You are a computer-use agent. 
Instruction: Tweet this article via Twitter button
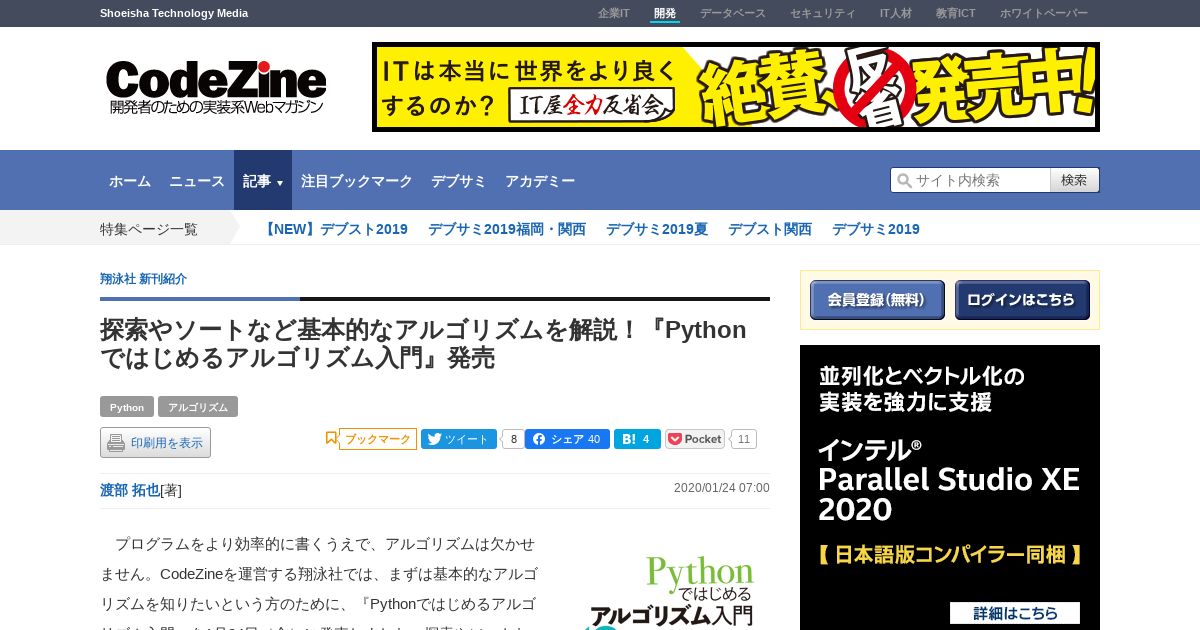click(459, 439)
